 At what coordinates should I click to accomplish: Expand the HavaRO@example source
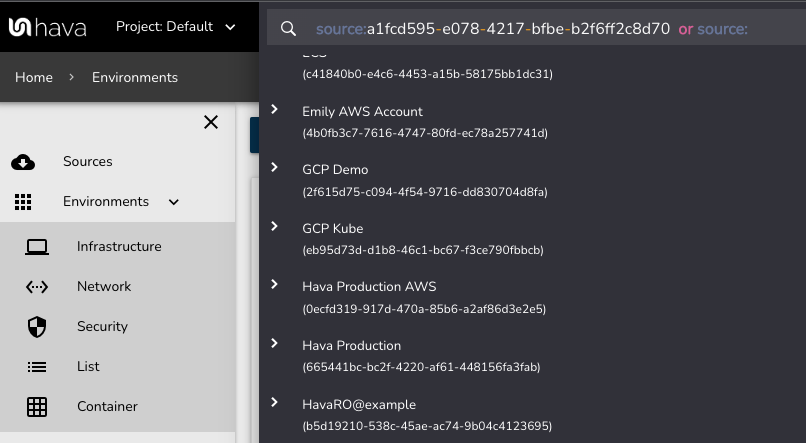[x=274, y=402]
